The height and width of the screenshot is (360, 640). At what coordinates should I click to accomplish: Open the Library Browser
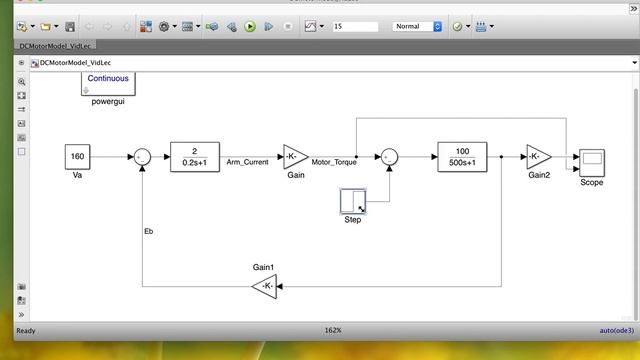(146, 27)
